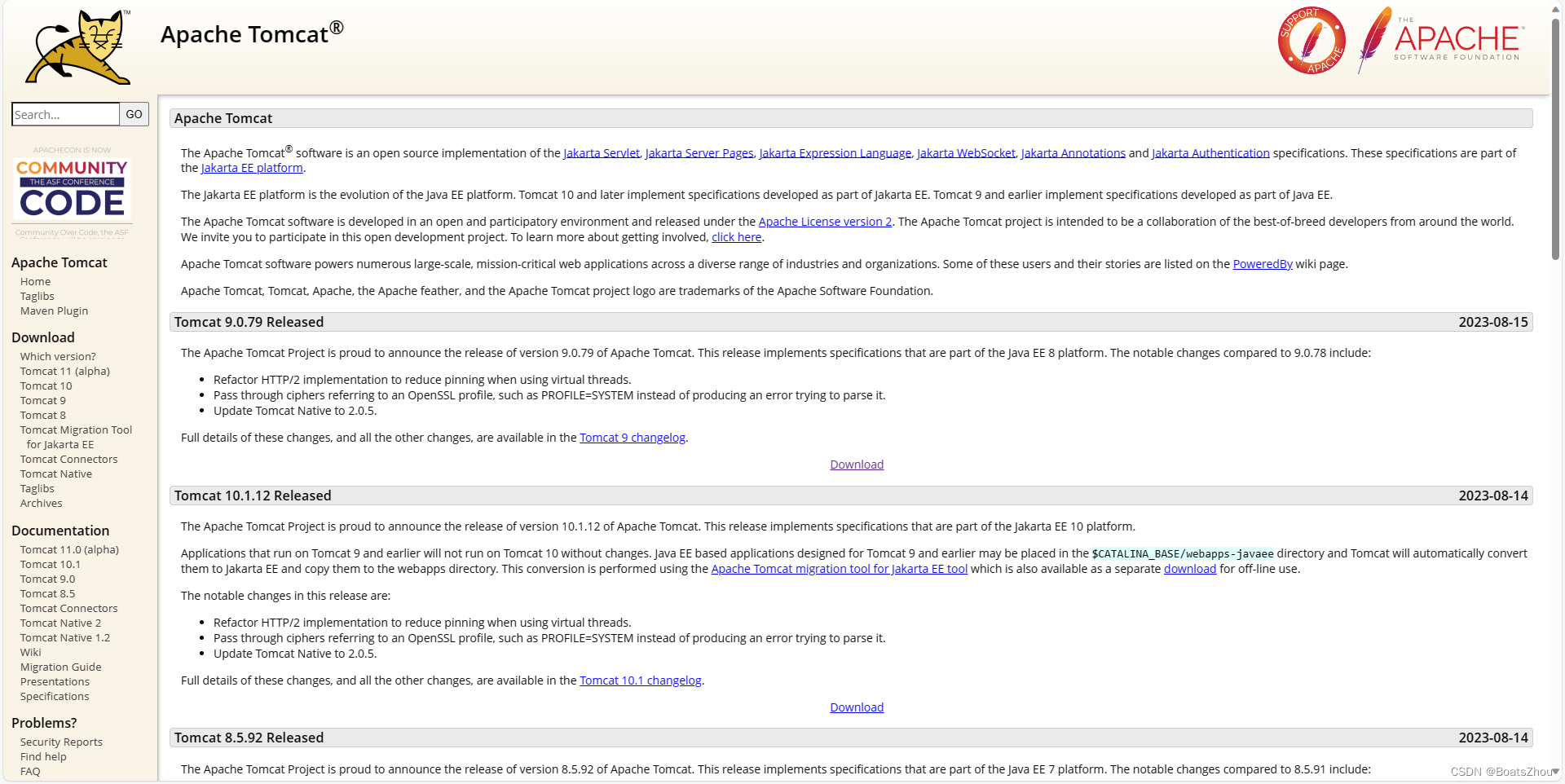This screenshot has width=1565, height=784.
Task: Open Tomcat 9.0 documentation
Action: point(47,579)
